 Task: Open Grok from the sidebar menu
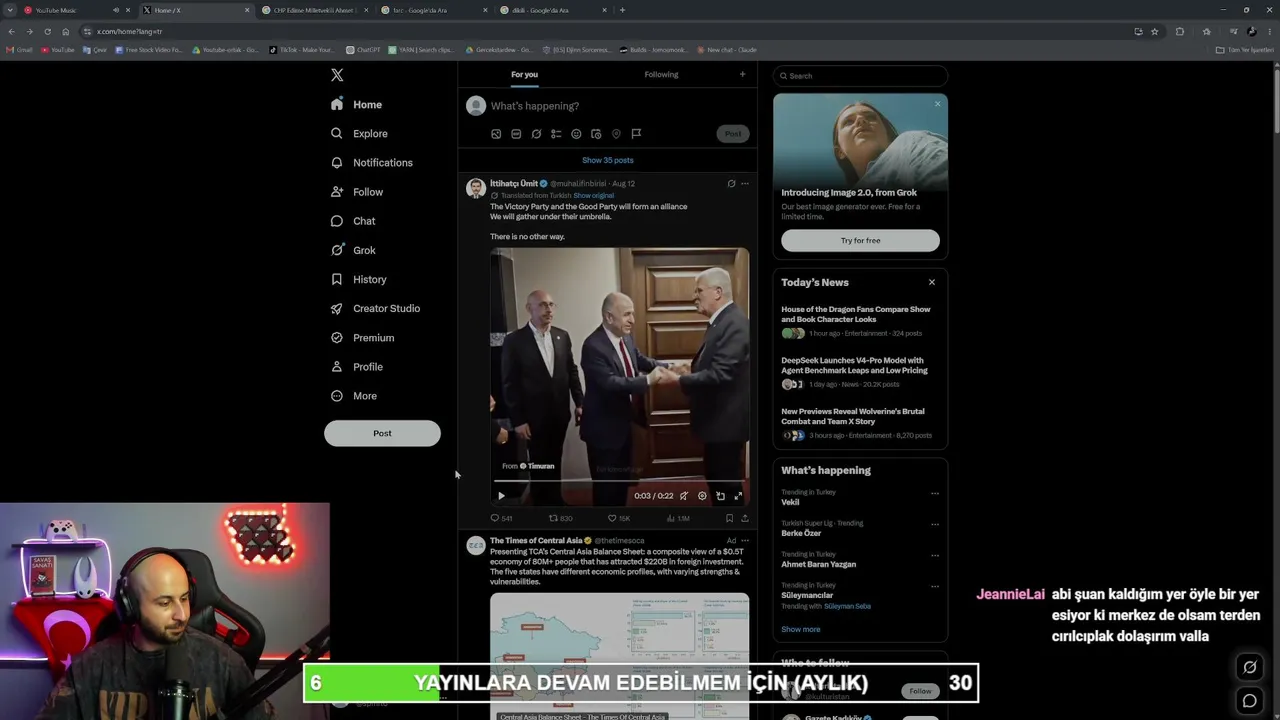click(x=353, y=250)
